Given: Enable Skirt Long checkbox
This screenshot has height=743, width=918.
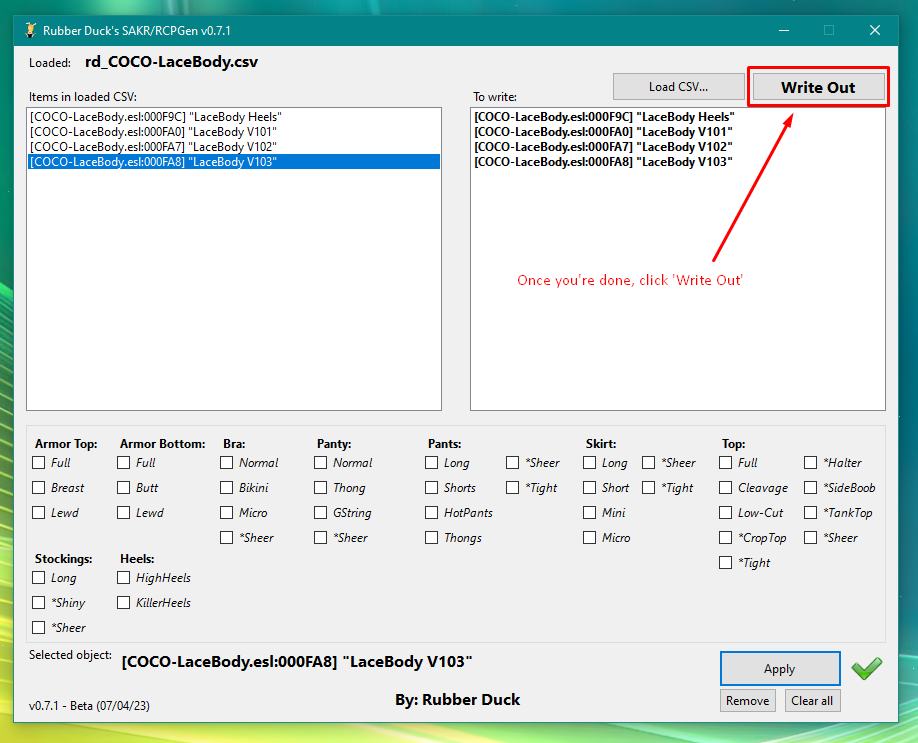Looking at the screenshot, I should coord(590,463).
